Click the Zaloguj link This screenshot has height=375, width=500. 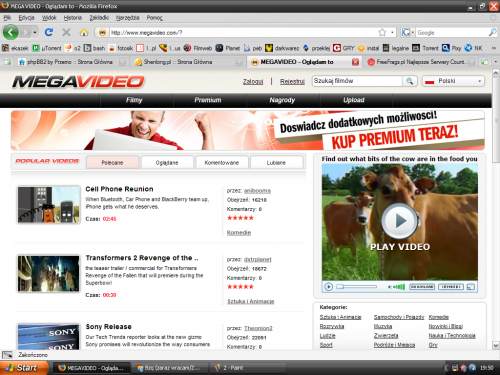coord(253,81)
